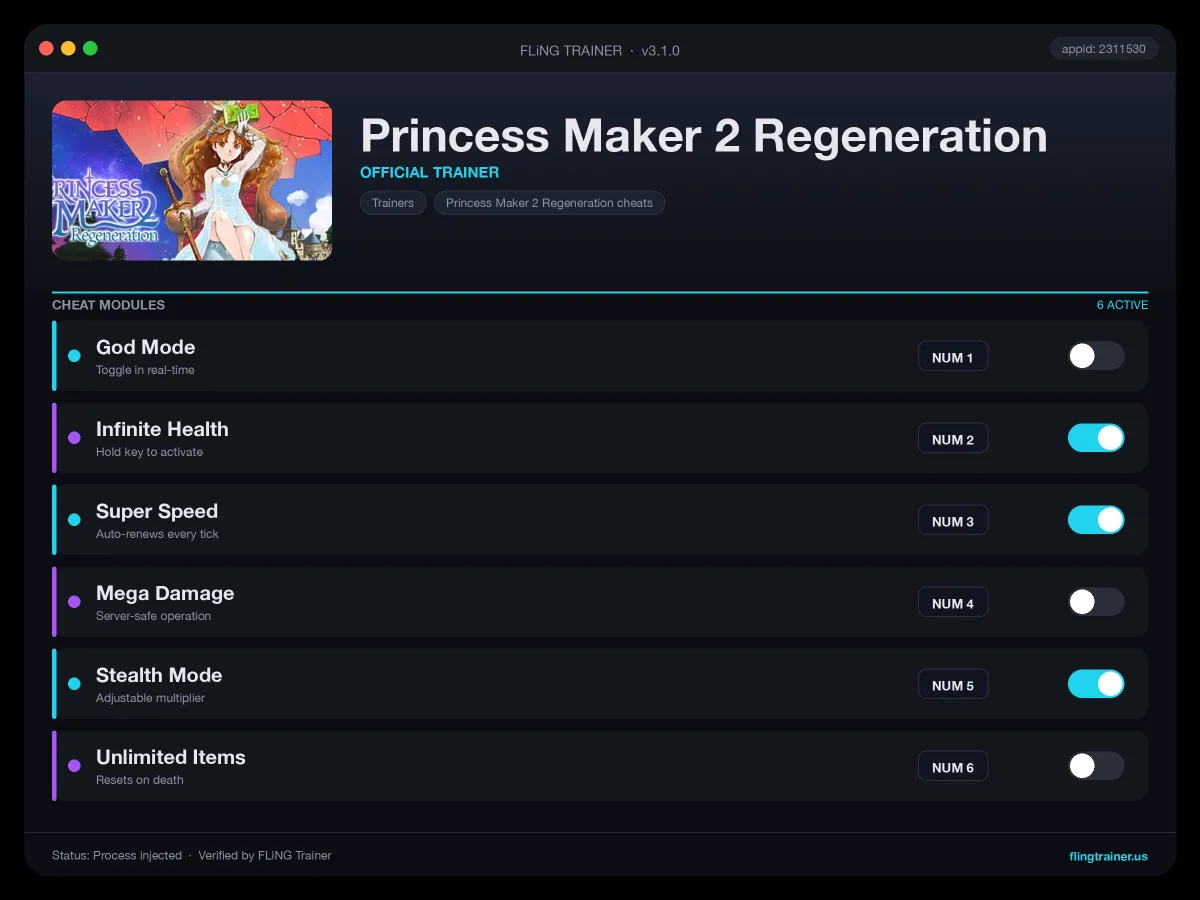
Task: Click the Stealth Mode title text
Action: pos(159,675)
